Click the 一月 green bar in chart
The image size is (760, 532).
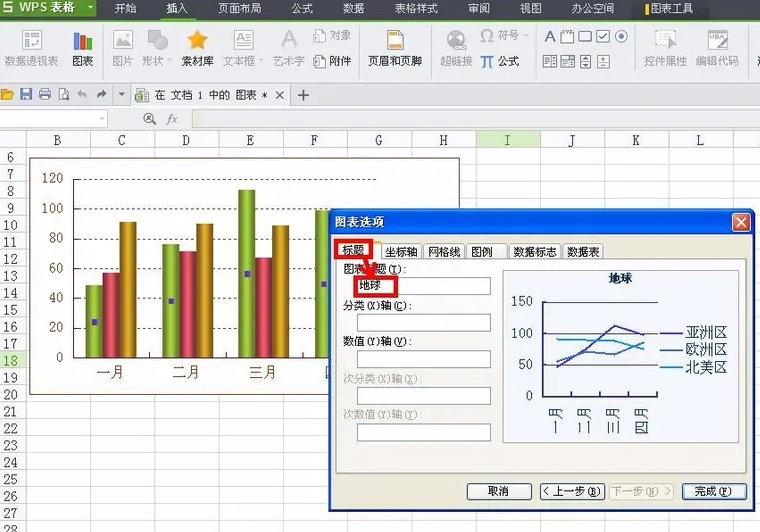coord(94,321)
